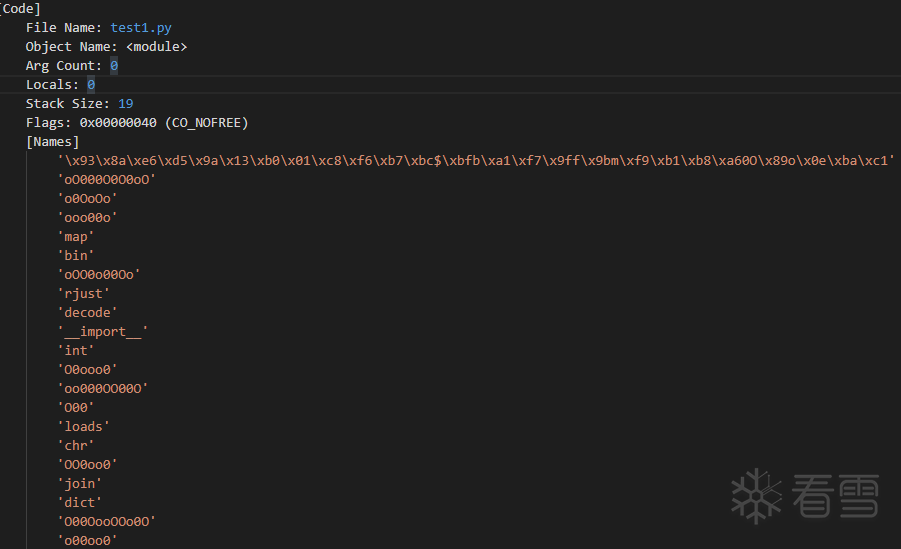Viewport: 901px width, 549px height.
Task: Click the 看雪 watermark text
Action: 835,495
